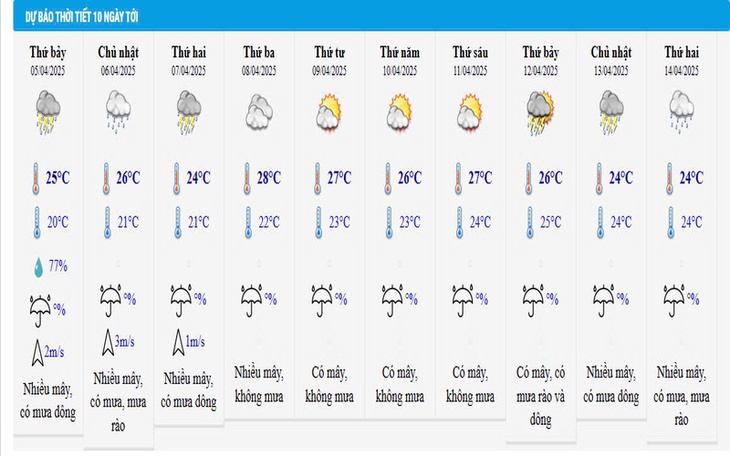
Task: Click the cloudy icon for 08/04/2025
Action: 259,111
